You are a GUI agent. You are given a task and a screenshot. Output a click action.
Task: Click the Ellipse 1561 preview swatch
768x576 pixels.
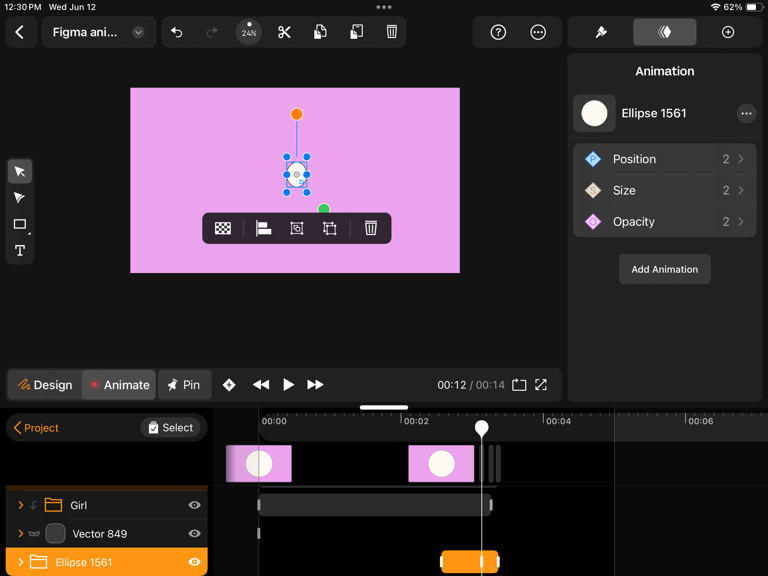(x=594, y=114)
